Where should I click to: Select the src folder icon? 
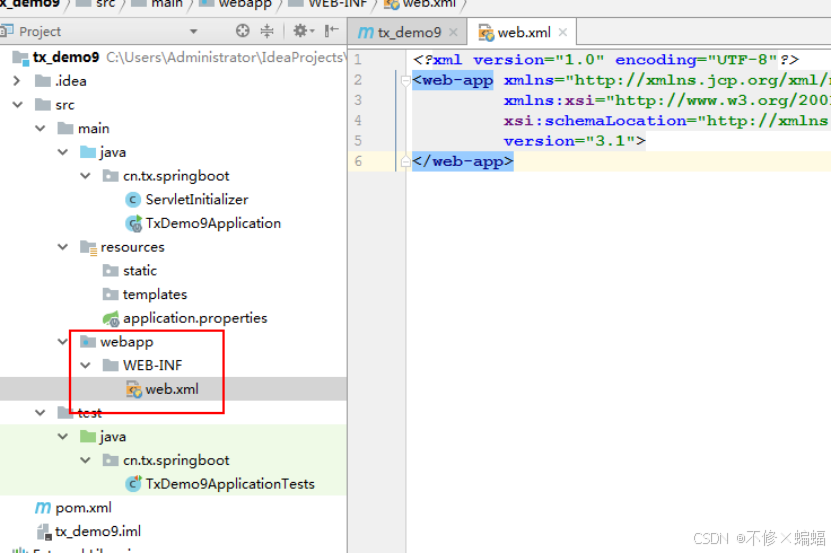pos(42,105)
